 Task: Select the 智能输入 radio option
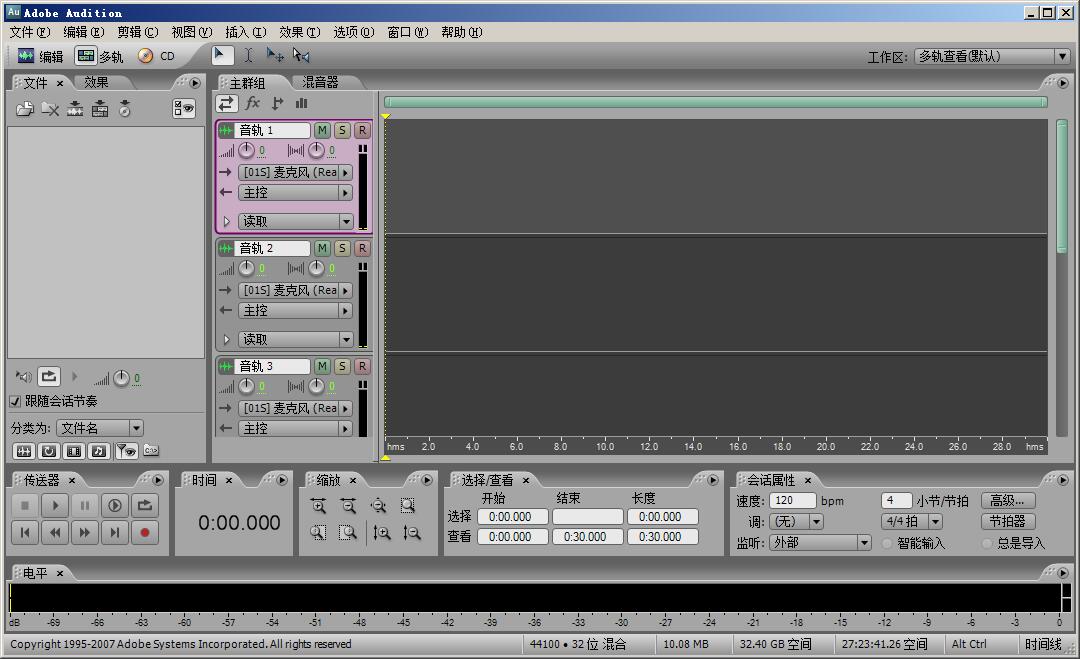click(x=887, y=543)
